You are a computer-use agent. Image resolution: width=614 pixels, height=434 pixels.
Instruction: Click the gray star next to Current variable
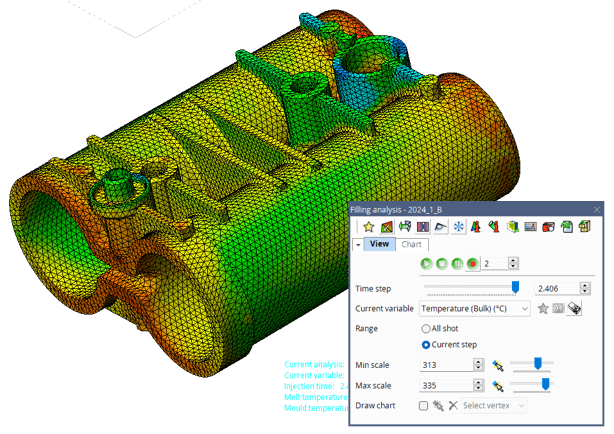coord(543,308)
